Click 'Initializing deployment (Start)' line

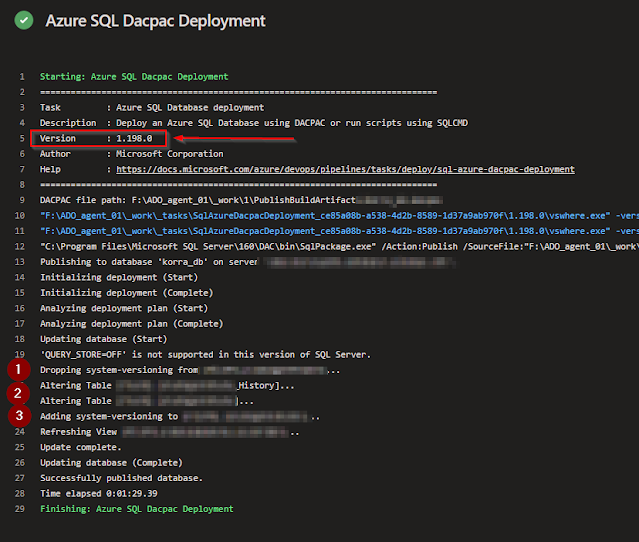(119, 278)
